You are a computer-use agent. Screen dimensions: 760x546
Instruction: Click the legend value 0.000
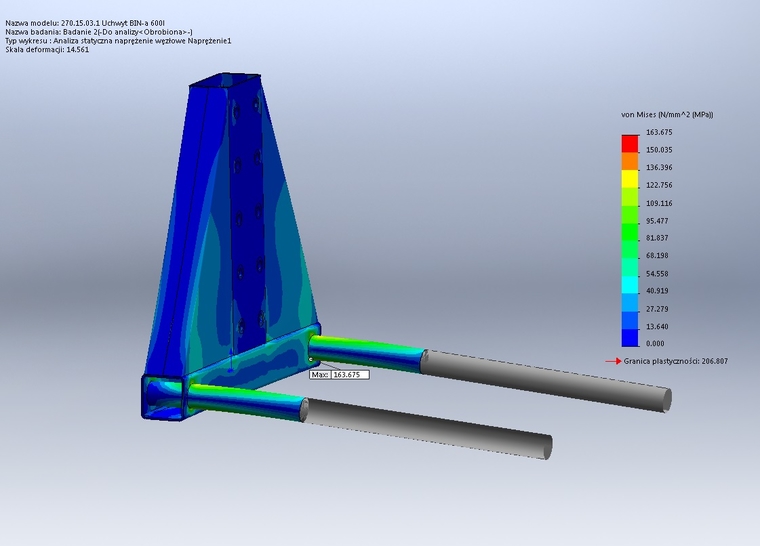pyautogui.click(x=655, y=343)
